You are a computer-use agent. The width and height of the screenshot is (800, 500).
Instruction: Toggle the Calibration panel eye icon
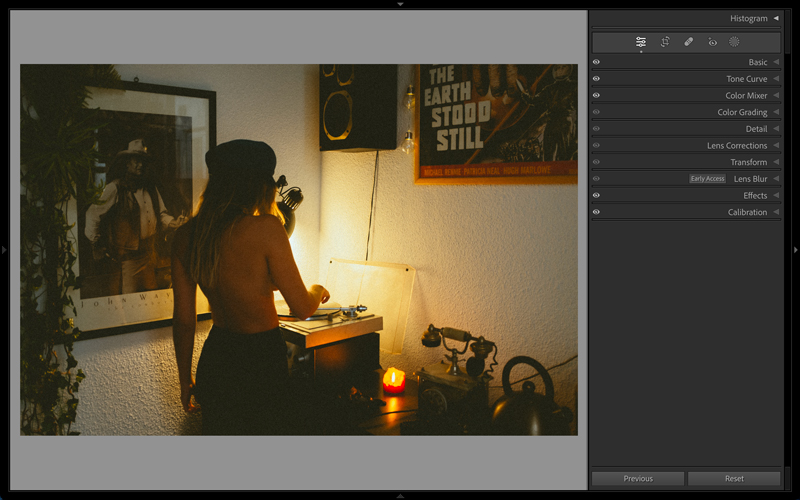click(x=596, y=212)
